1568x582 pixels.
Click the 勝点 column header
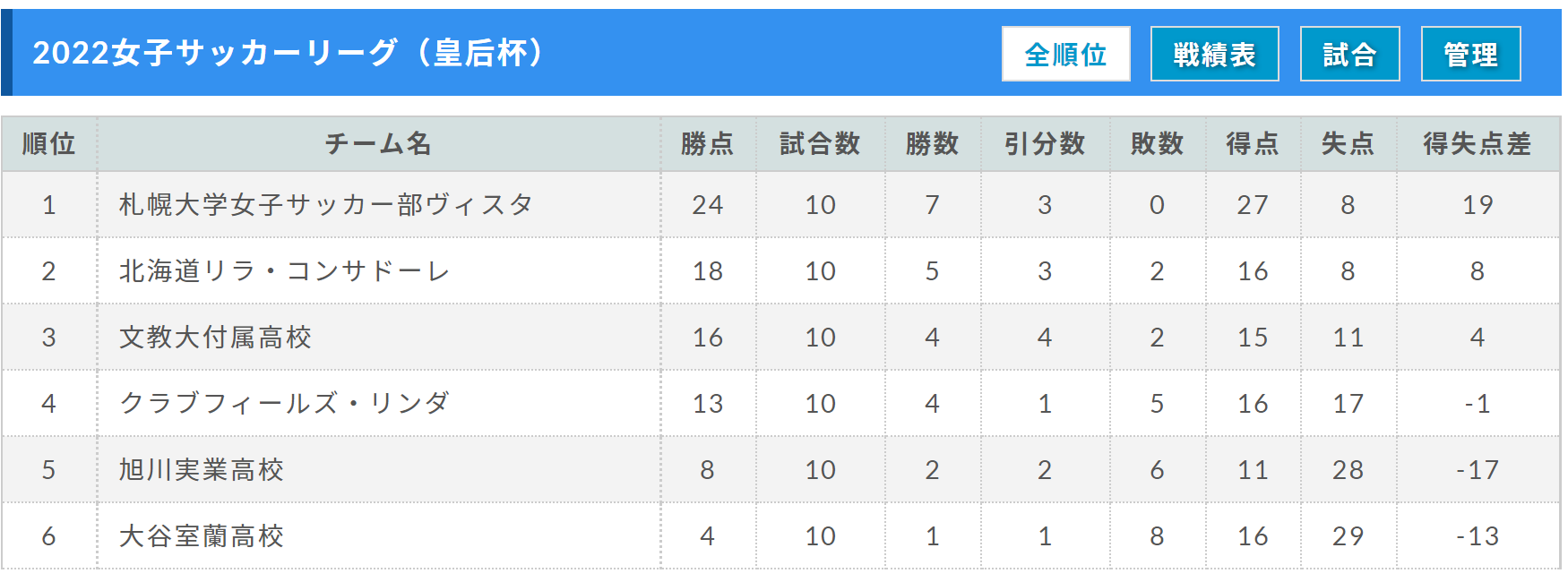[708, 143]
